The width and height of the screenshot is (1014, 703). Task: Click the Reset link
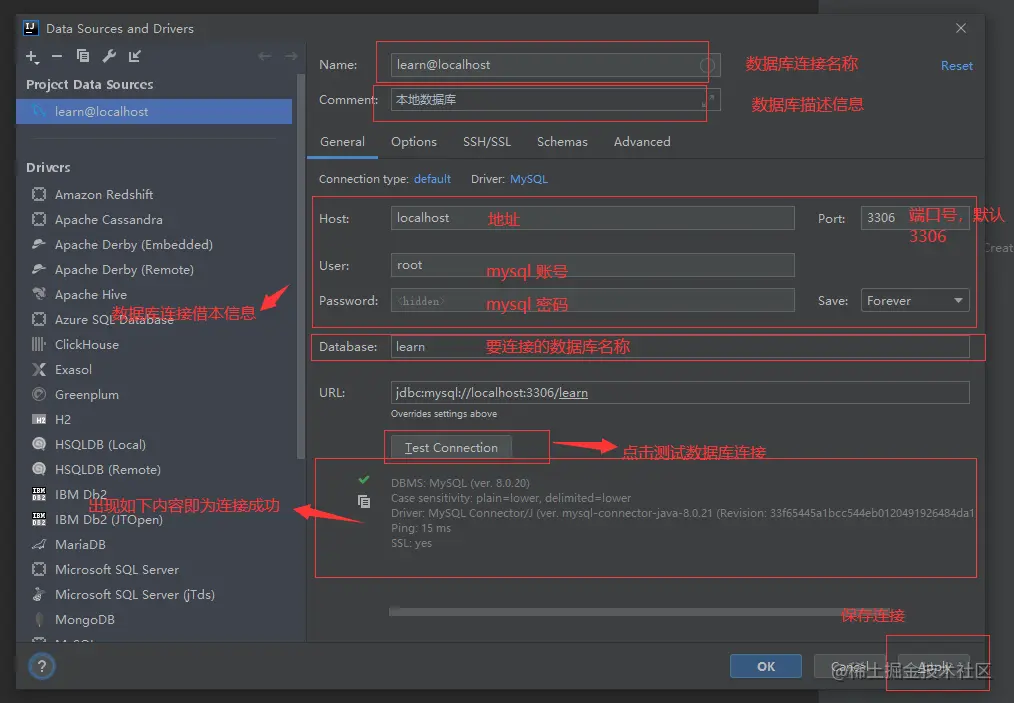tap(956, 65)
